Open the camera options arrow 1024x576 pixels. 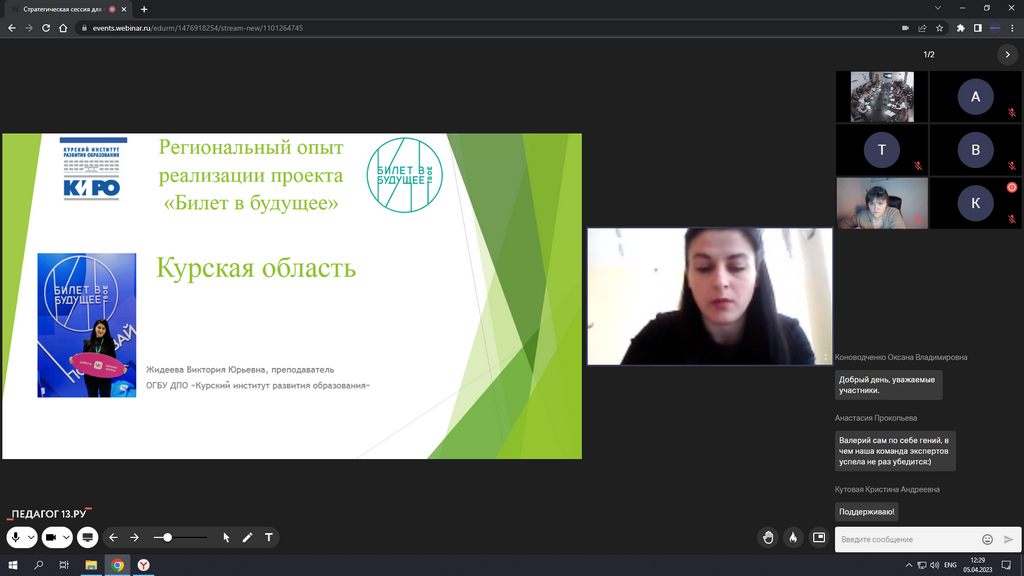(66, 537)
